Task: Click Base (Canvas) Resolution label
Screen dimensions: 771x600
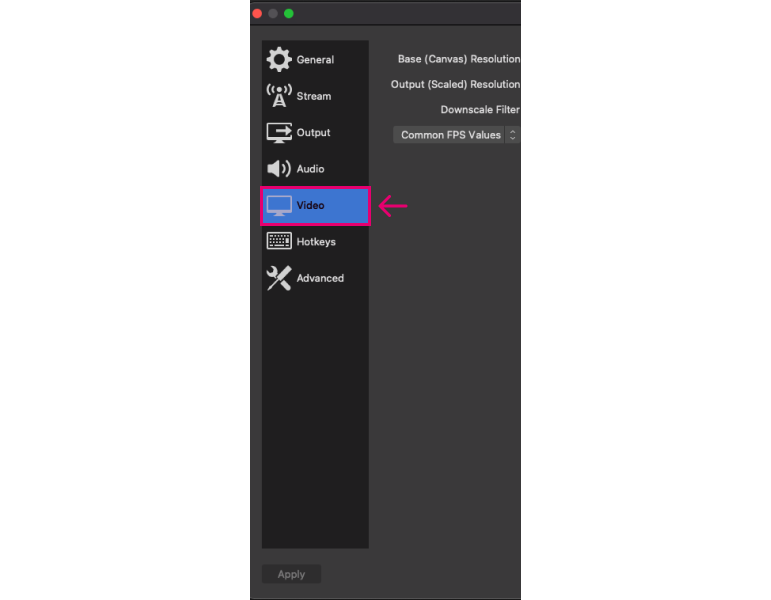Action: pyautogui.click(x=459, y=59)
